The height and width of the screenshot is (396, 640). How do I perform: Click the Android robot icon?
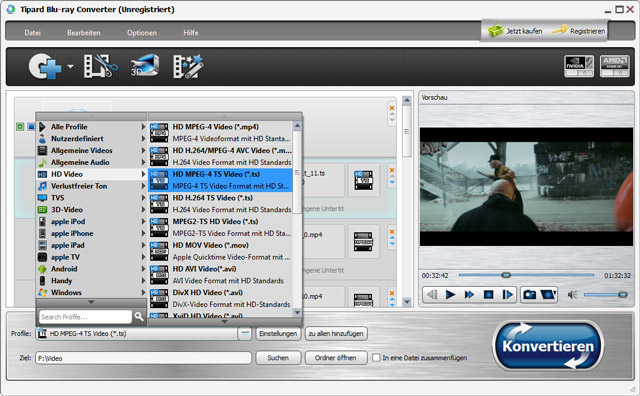pyautogui.click(x=42, y=269)
